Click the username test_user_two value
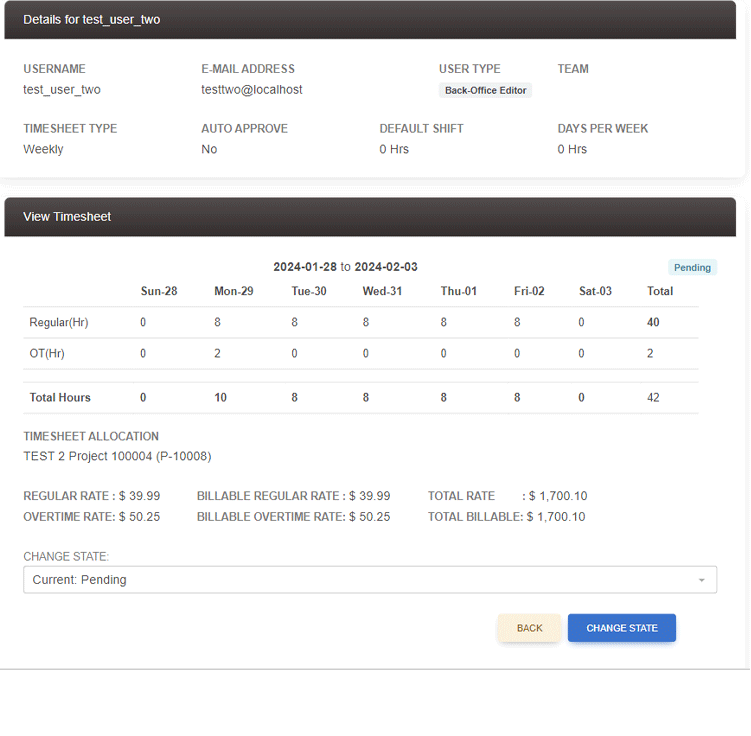751x736 pixels. pos(62,90)
